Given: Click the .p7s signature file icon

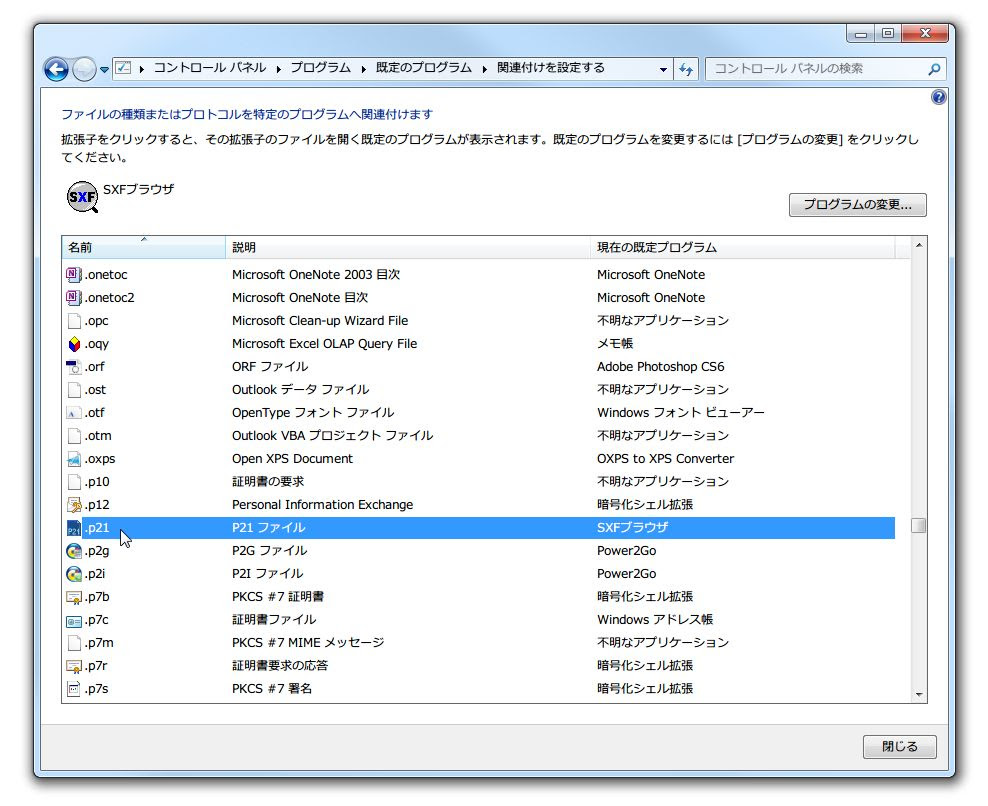Looking at the screenshot, I should (x=74, y=689).
